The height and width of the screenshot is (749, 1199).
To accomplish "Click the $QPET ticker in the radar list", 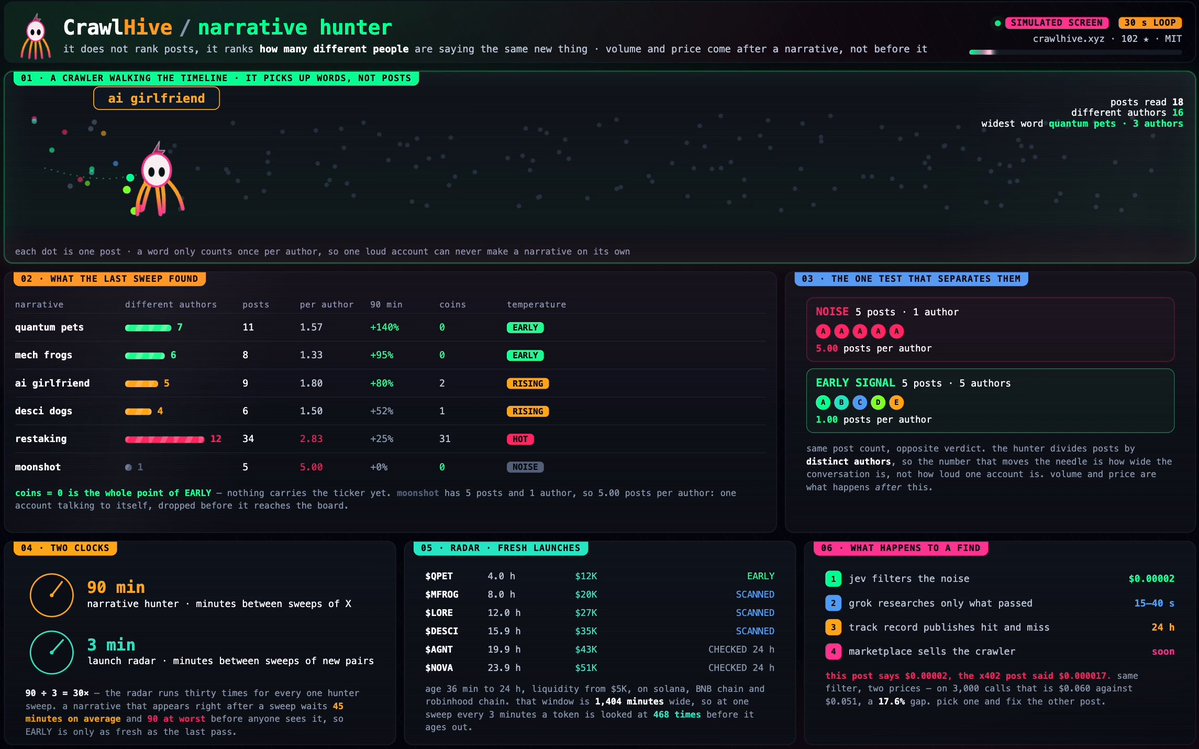I will (439, 576).
